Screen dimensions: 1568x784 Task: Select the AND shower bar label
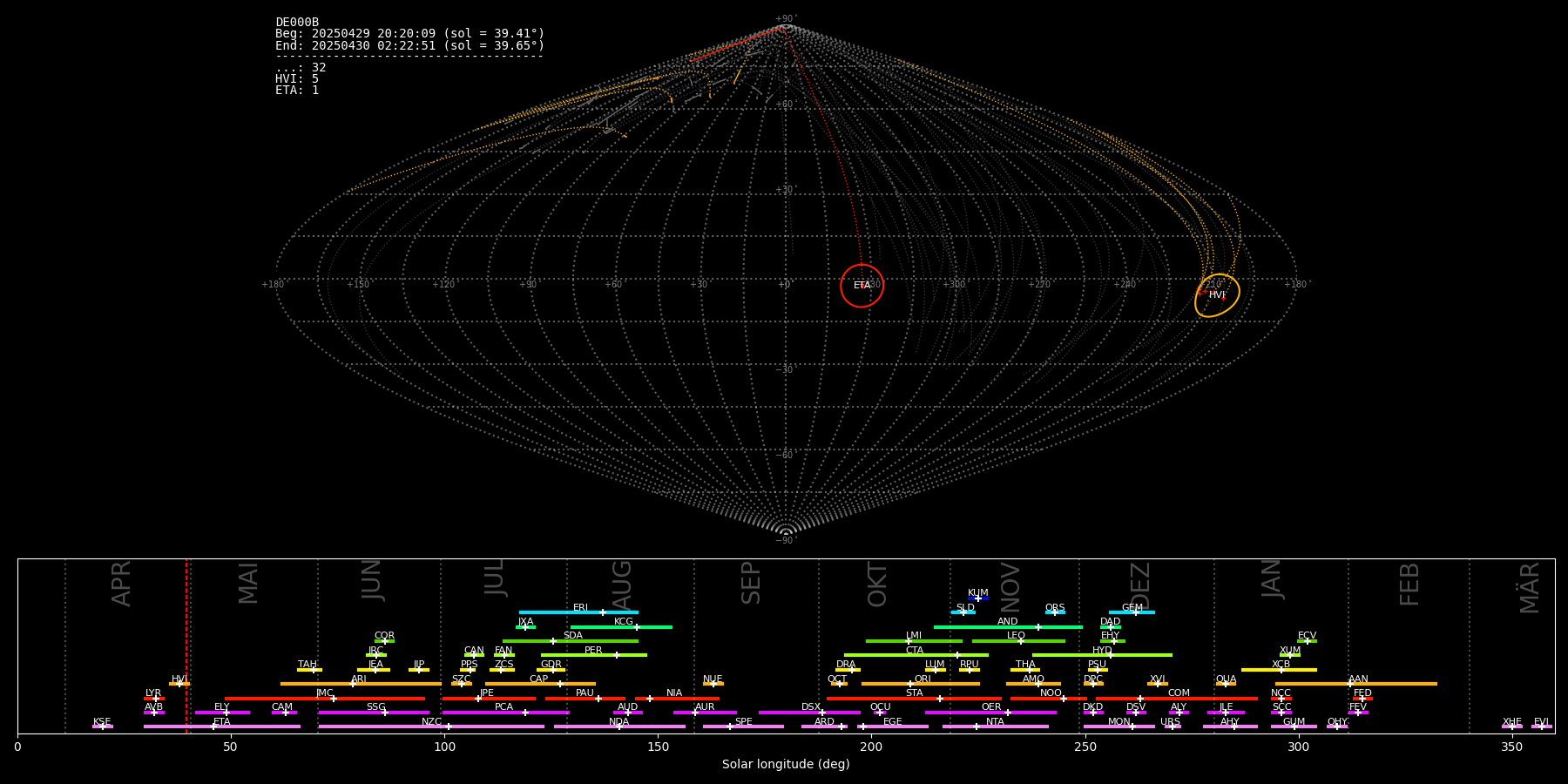click(1008, 622)
